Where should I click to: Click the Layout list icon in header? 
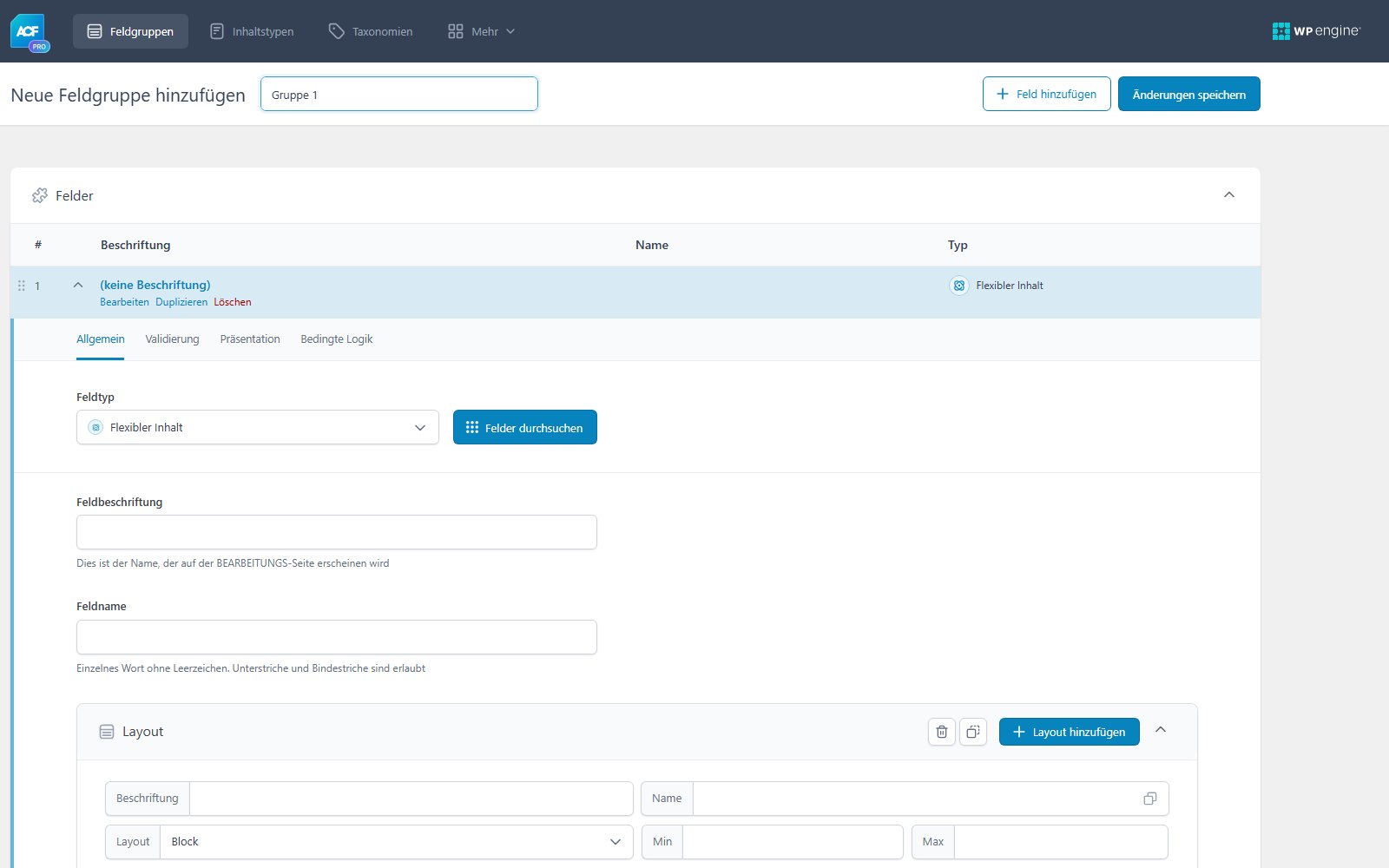(107, 732)
